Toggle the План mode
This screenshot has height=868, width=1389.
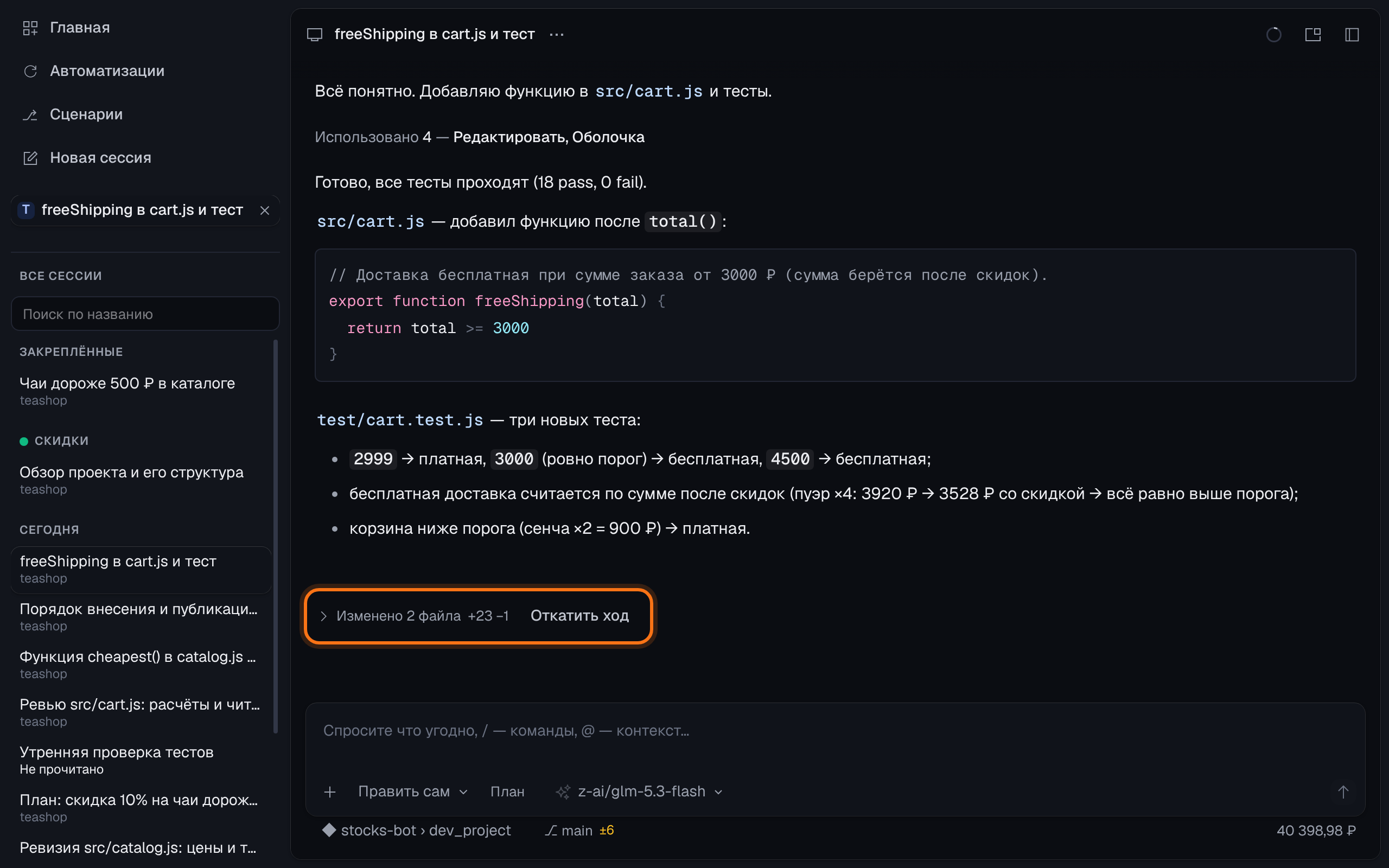[507, 792]
